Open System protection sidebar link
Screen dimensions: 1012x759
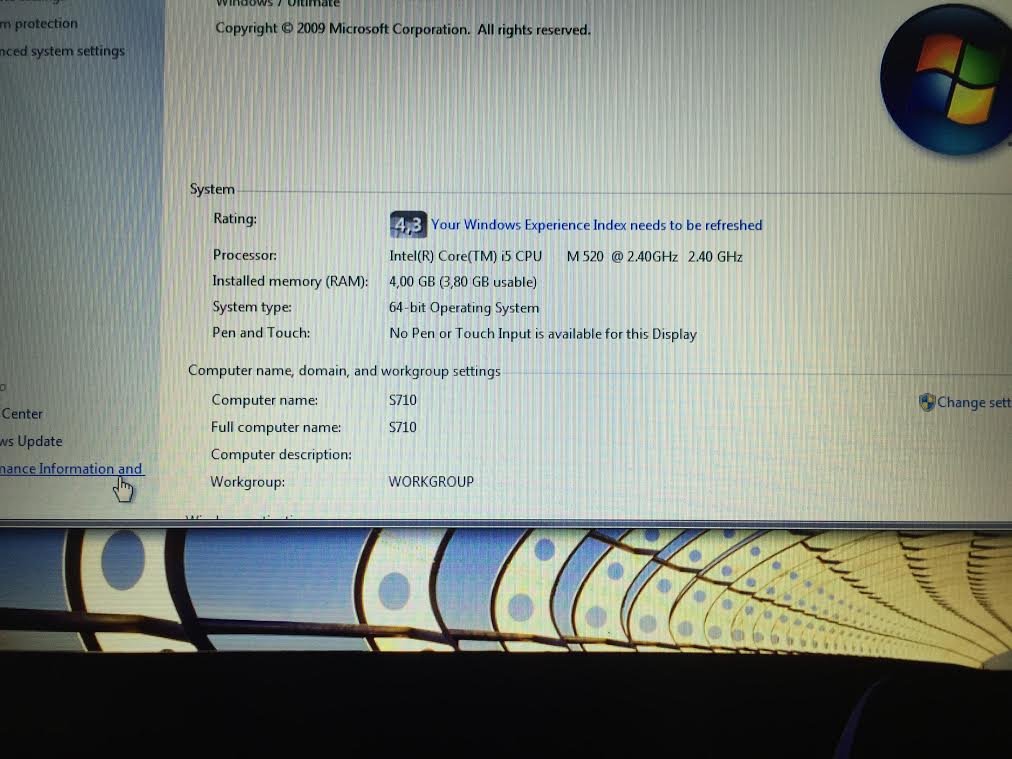click(x=39, y=24)
